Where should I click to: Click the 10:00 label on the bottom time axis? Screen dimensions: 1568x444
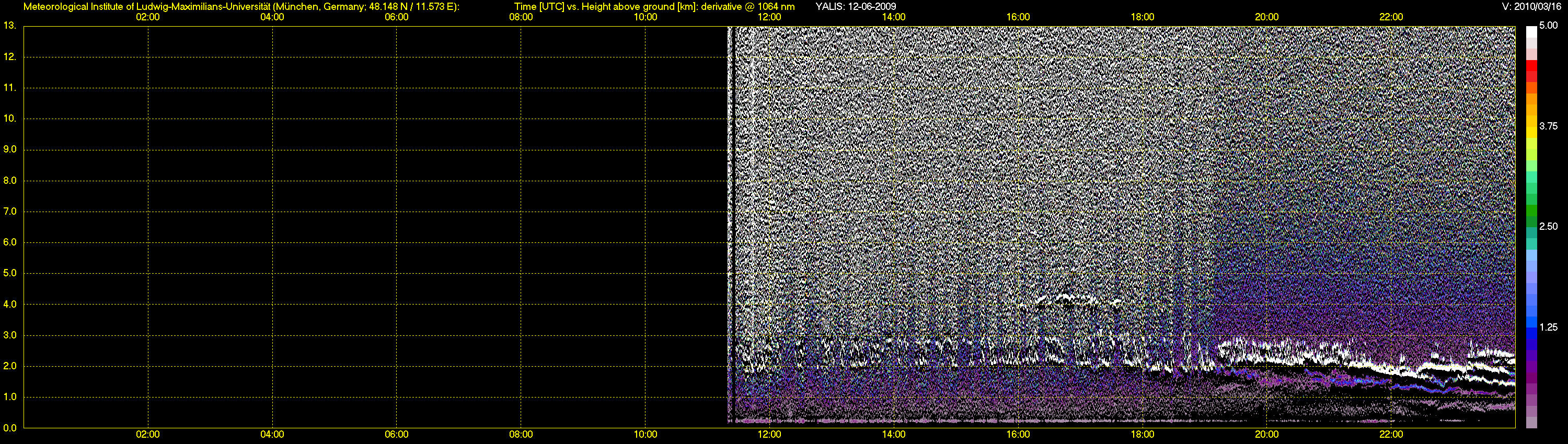645,434
